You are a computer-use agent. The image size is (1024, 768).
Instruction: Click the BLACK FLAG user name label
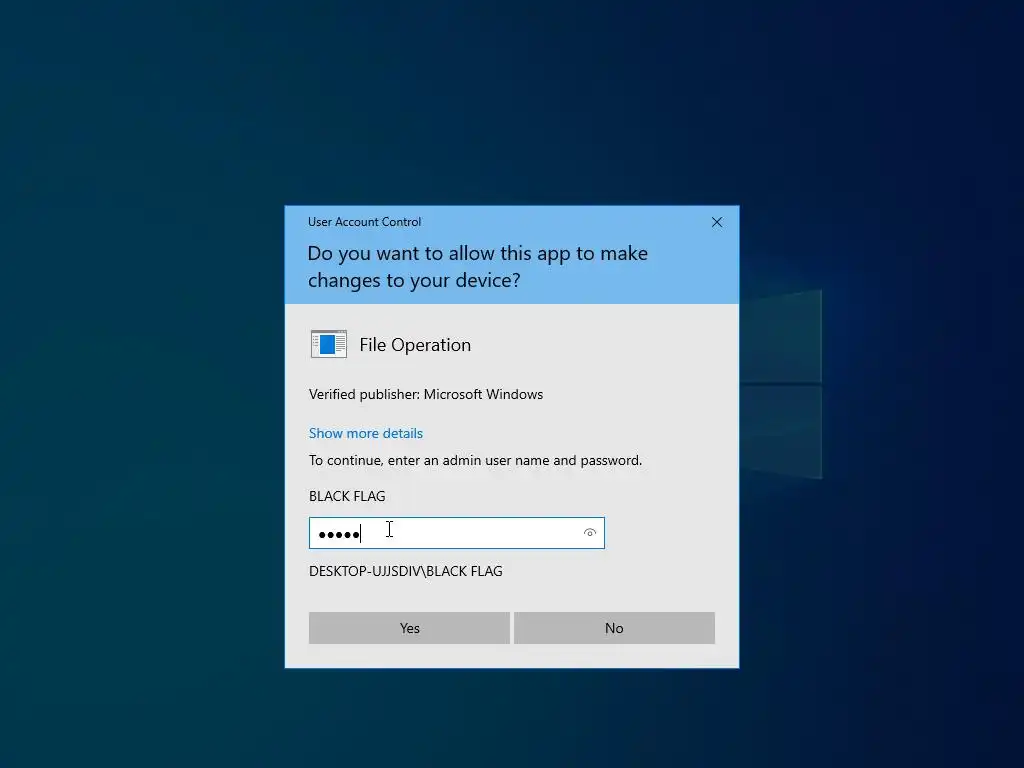pos(347,496)
